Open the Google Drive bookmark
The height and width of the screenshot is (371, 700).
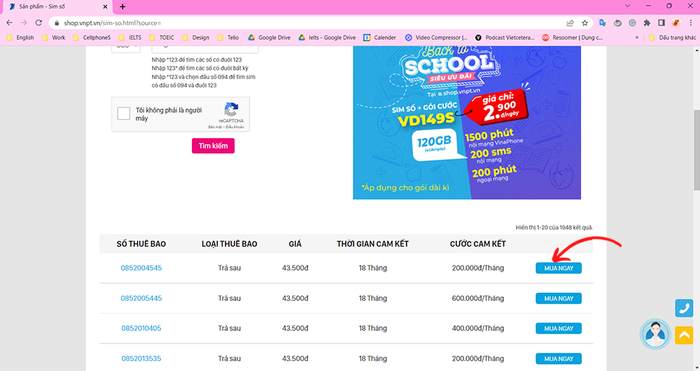(x=269, y=38)
